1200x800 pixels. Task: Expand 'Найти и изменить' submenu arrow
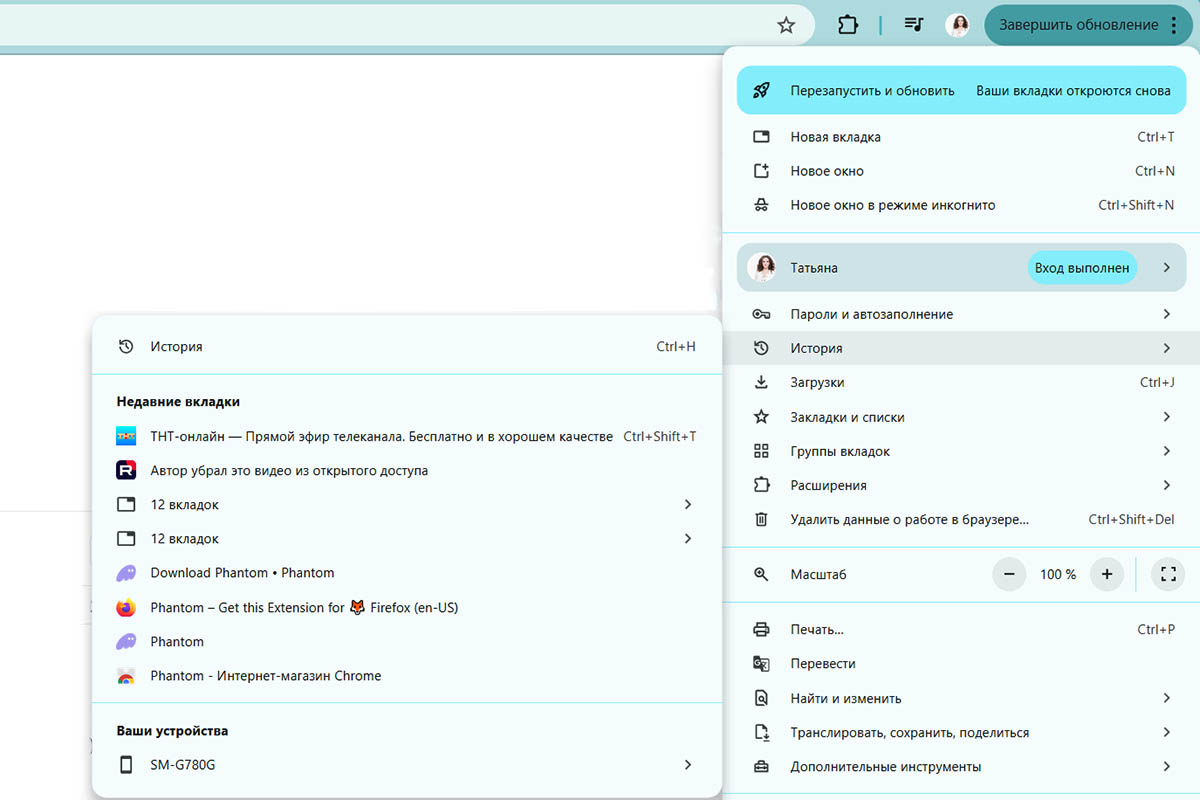(1166, 698)
